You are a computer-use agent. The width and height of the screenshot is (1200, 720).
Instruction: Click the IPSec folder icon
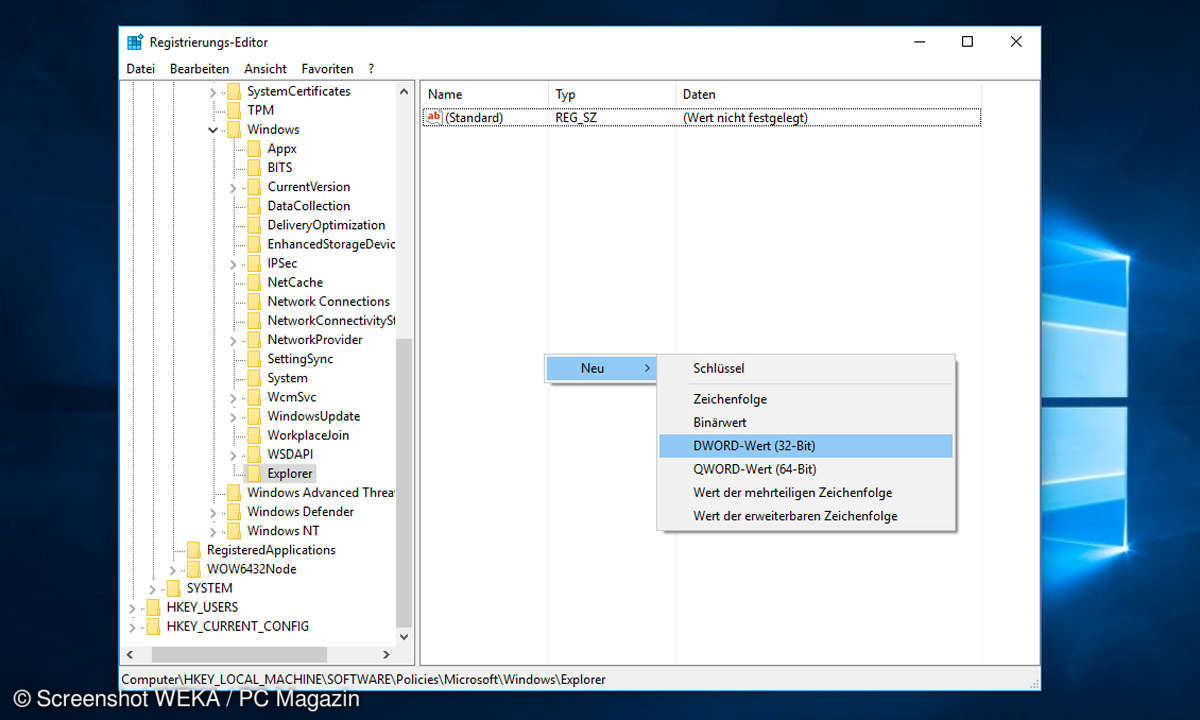pos(254,263)
